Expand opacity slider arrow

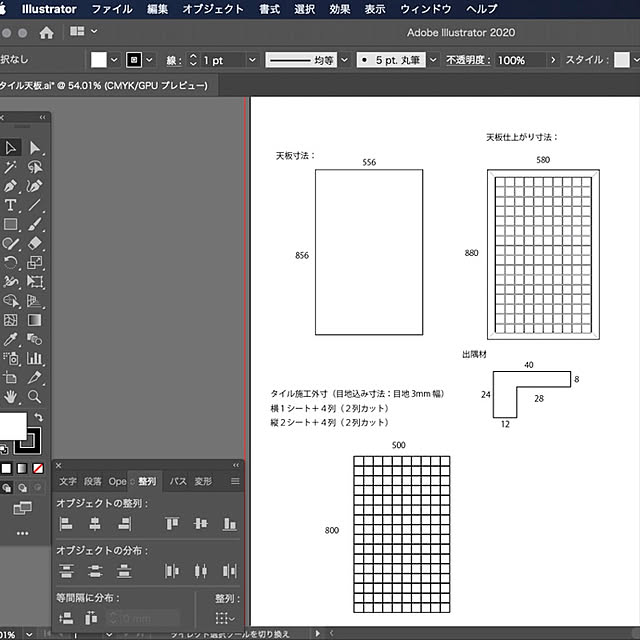tap(553, 60)
